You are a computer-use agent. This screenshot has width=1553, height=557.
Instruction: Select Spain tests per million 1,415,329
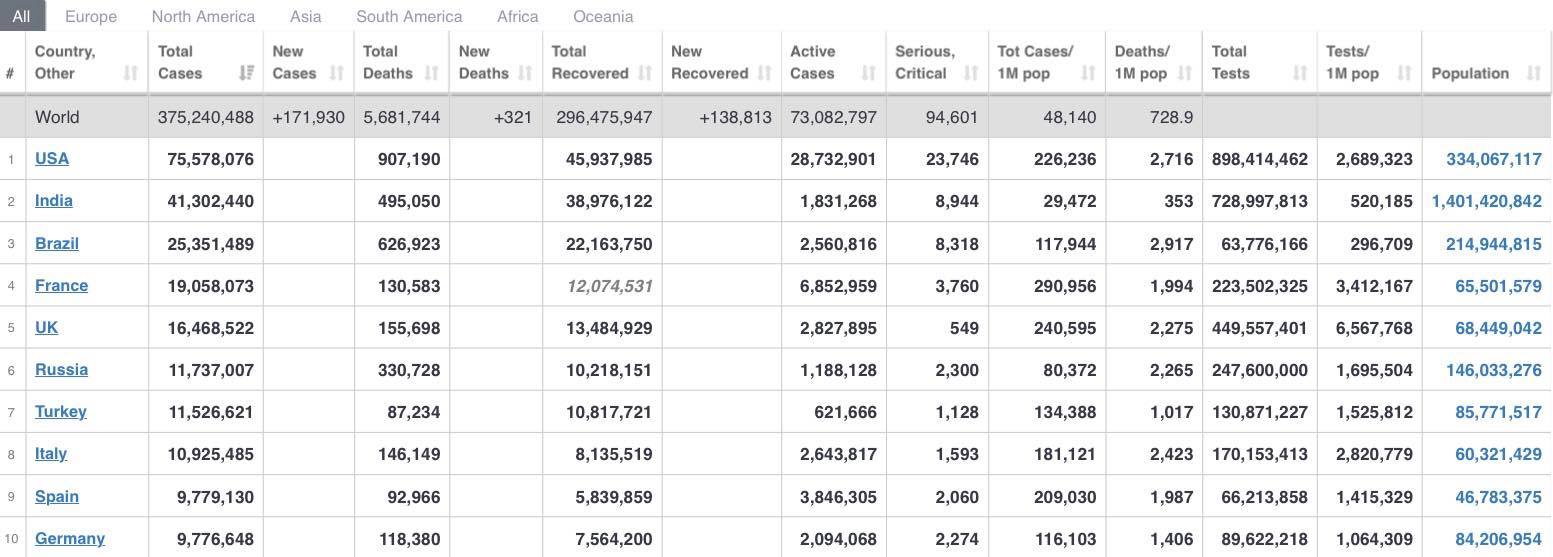1374,497
